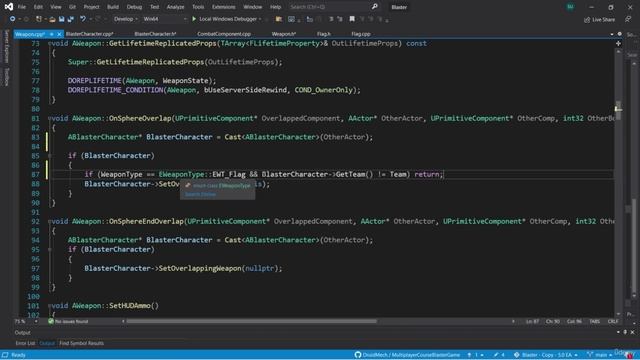This screenshot has width=640, height=360.
Task: Open the File menu
Action: click(22, 7)
